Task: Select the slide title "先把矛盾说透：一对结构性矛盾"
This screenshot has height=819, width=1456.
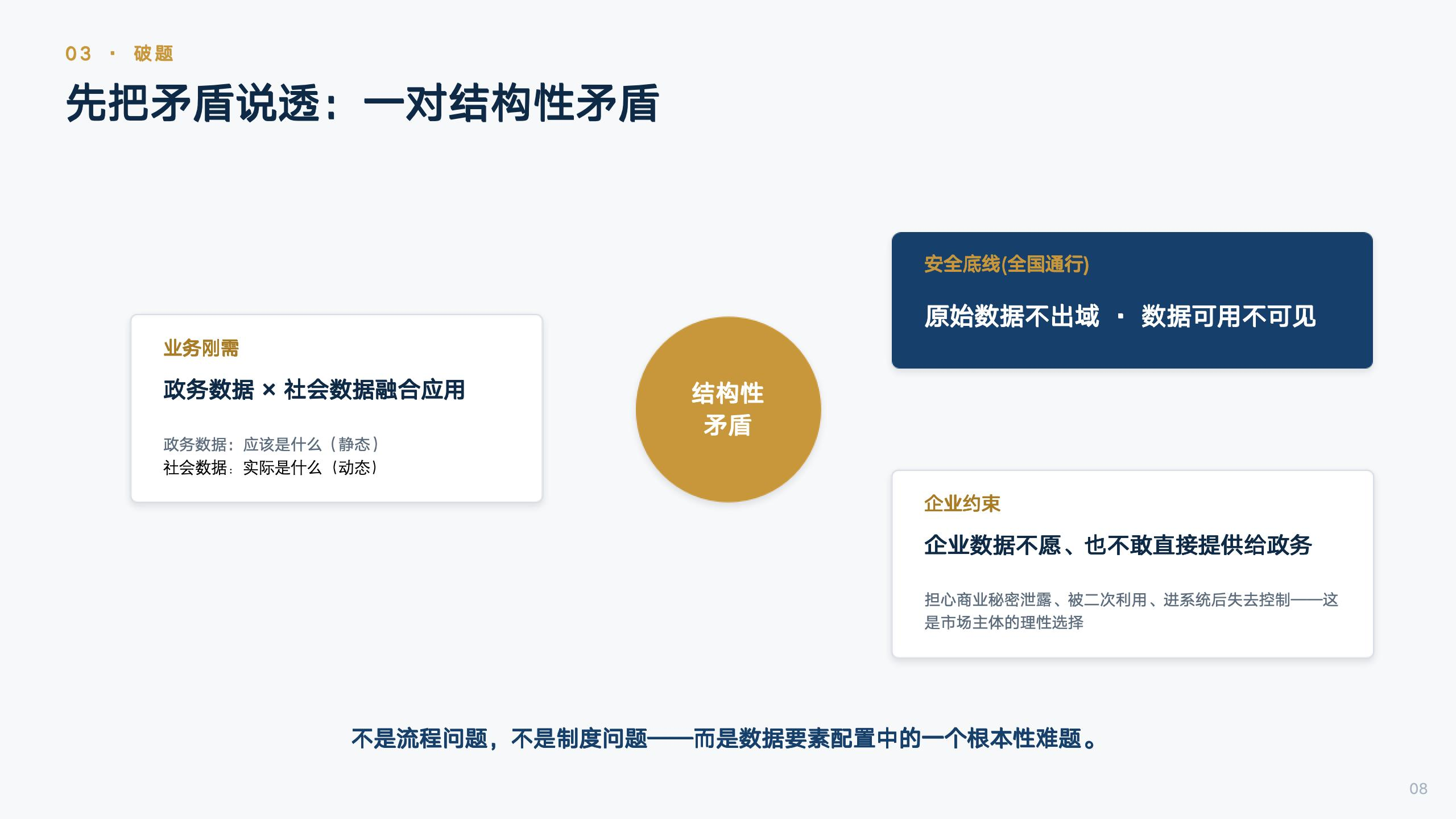Action: click(x=362, y=103)
